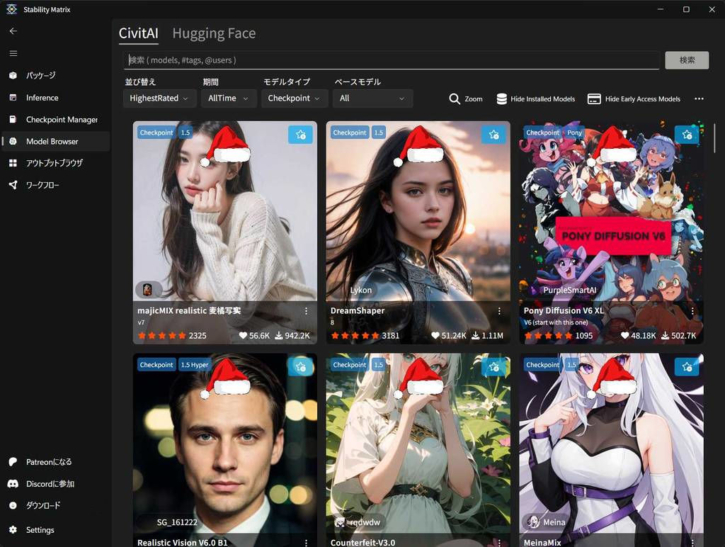Expand the HighestRated sort dropdown
The height and width of the screenshot is (547, 725).
161,98
